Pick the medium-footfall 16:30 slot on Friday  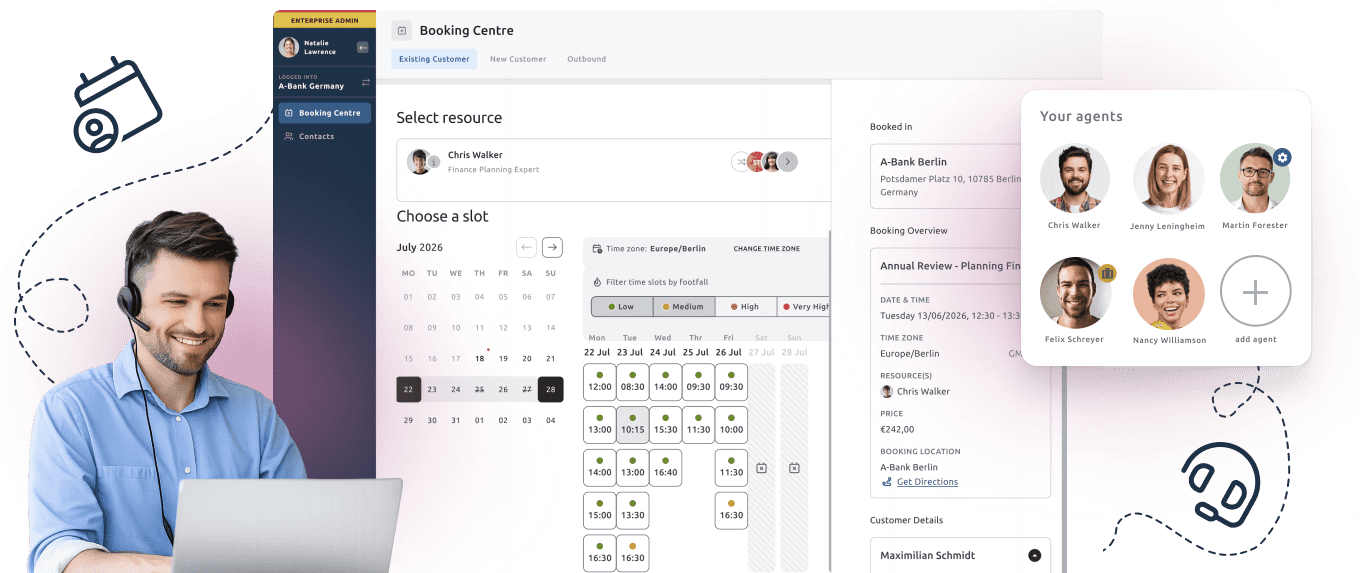tap(732, 511)
